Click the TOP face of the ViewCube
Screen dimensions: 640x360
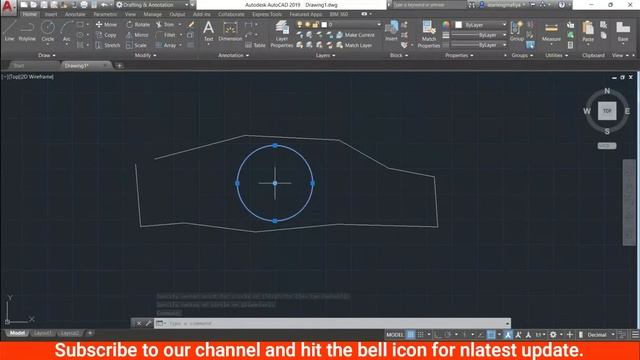(x=607, y=111)
